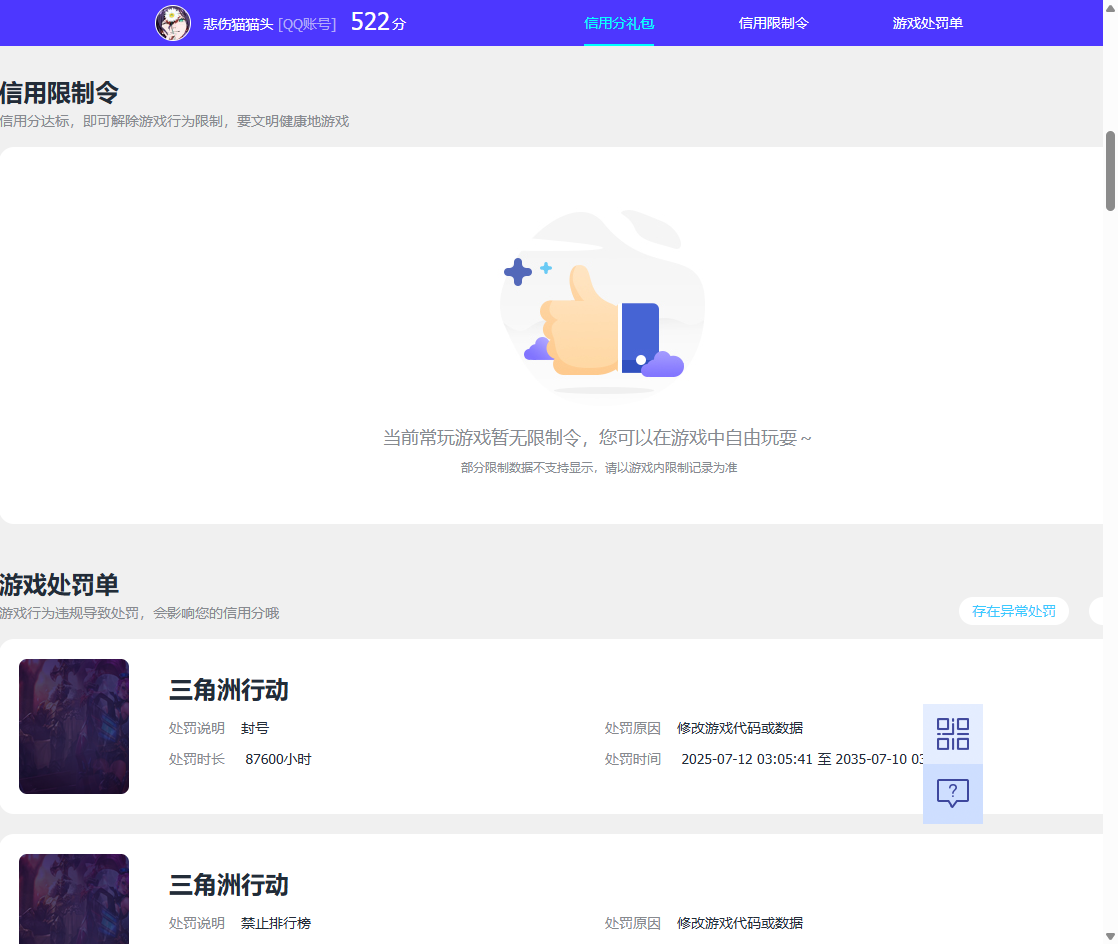
Task: Click the 游戏行为违规导致处罚 subtitle
Action: pyautogui.click(x=140, y=613)
